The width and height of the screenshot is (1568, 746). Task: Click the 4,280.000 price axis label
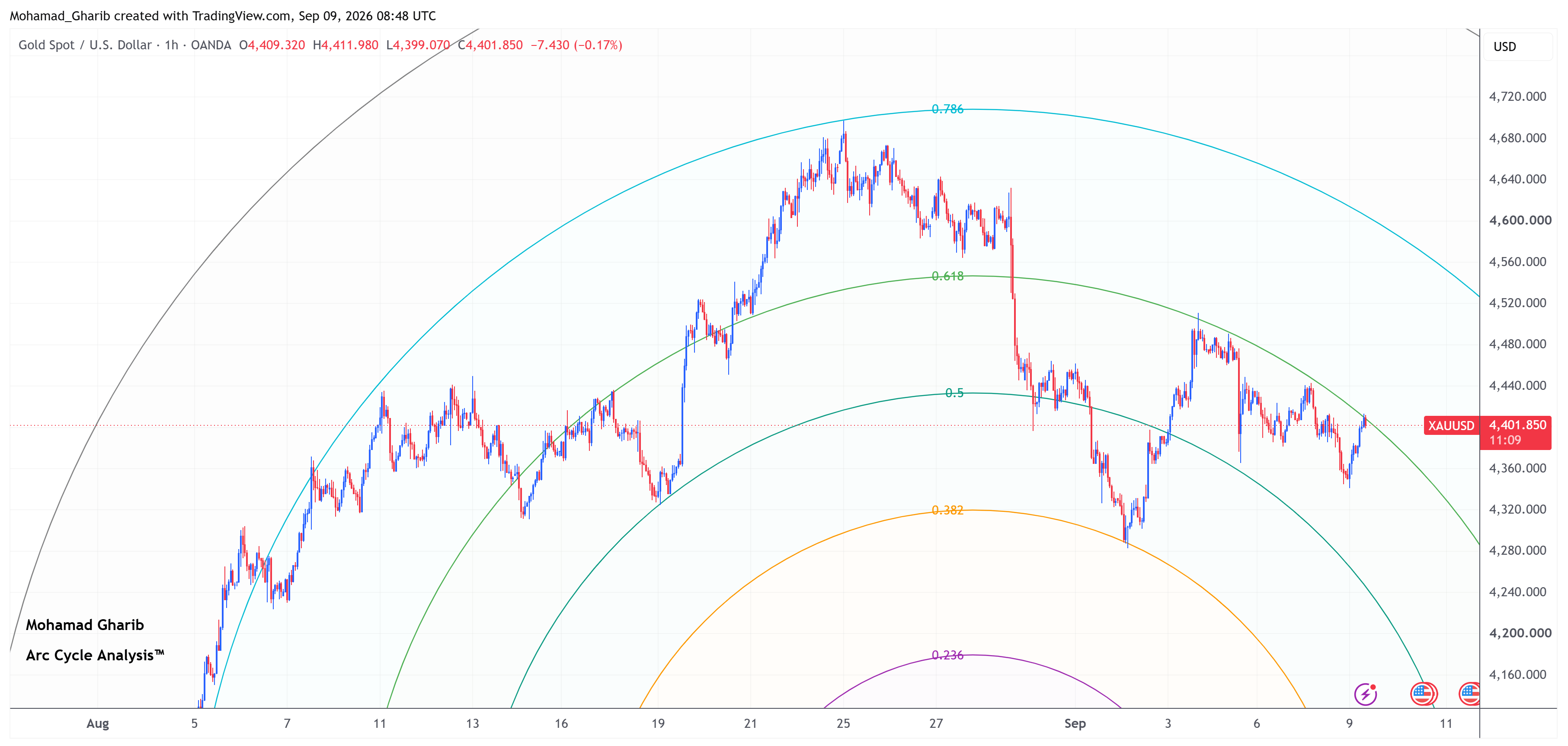1517,550
